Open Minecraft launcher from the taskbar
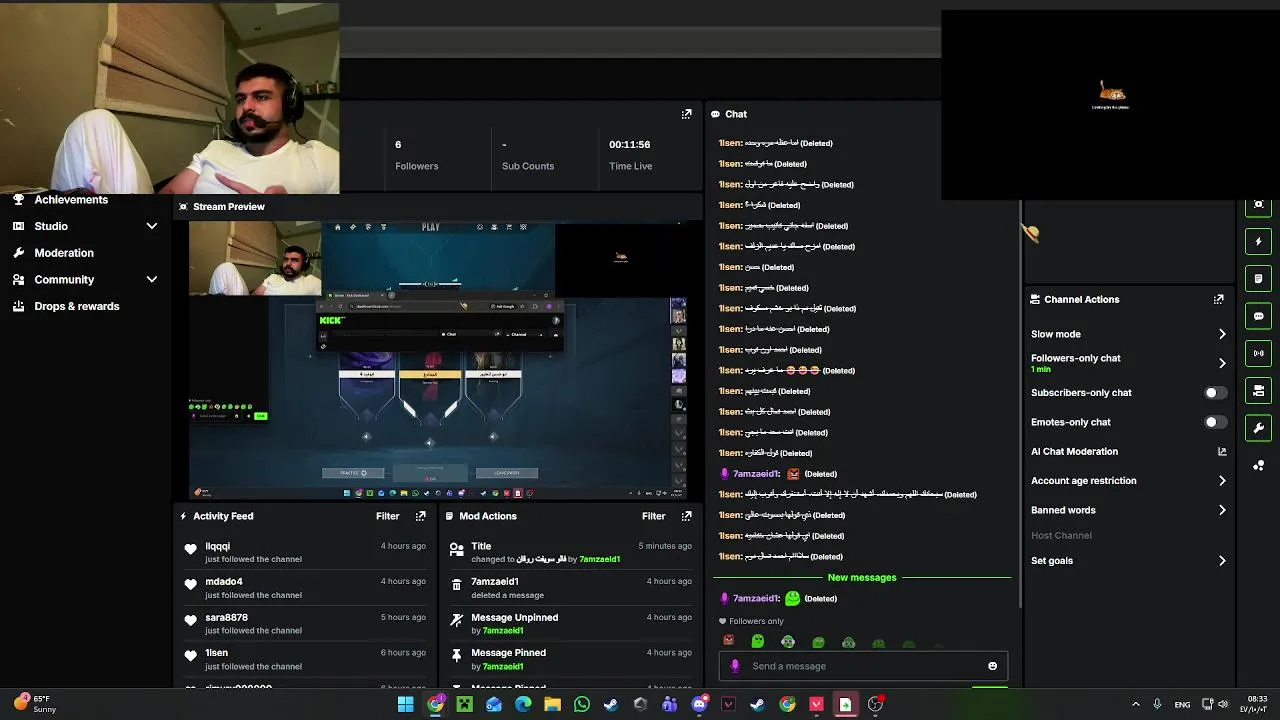This screenshot has width=1280, height=720. pos(464,704)
